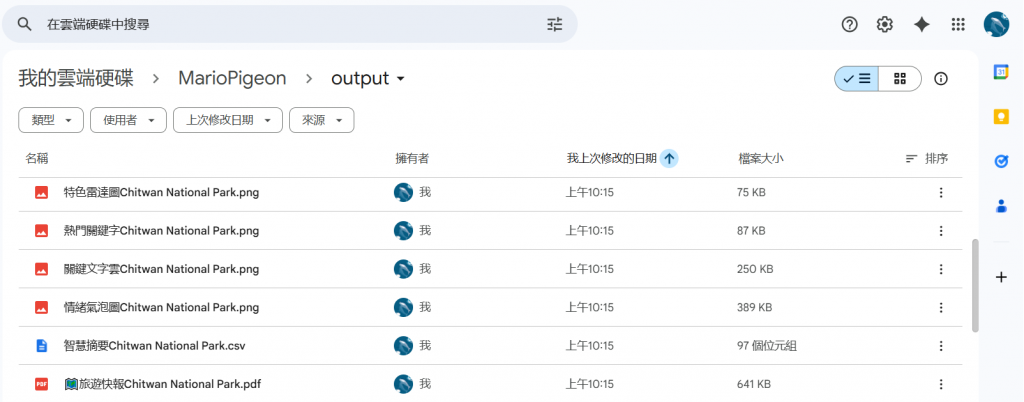Open more actions for 熱門關鍵字Chitwan National Park.png

click(x=941, y=231)
